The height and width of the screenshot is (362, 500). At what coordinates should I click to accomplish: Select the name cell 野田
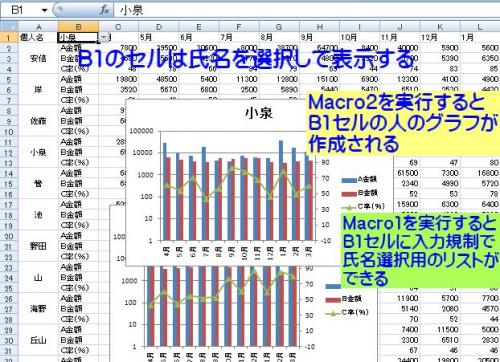[x=38, y=246]
